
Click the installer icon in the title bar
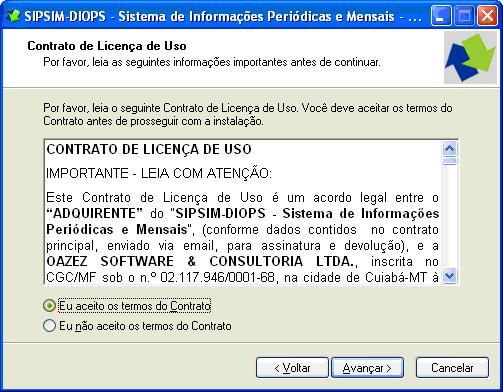coord(13,16)
